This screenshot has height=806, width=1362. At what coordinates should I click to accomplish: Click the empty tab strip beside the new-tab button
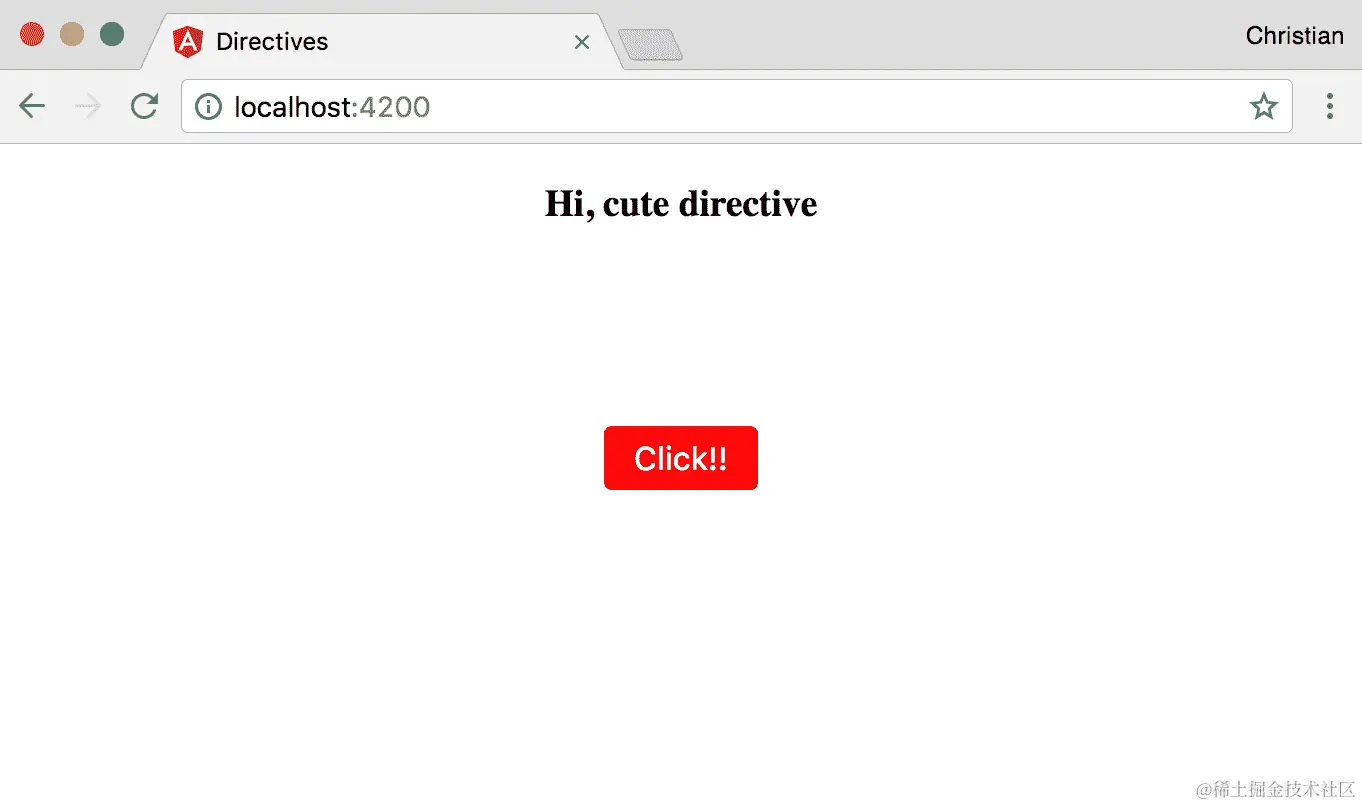tap(950, 40)
